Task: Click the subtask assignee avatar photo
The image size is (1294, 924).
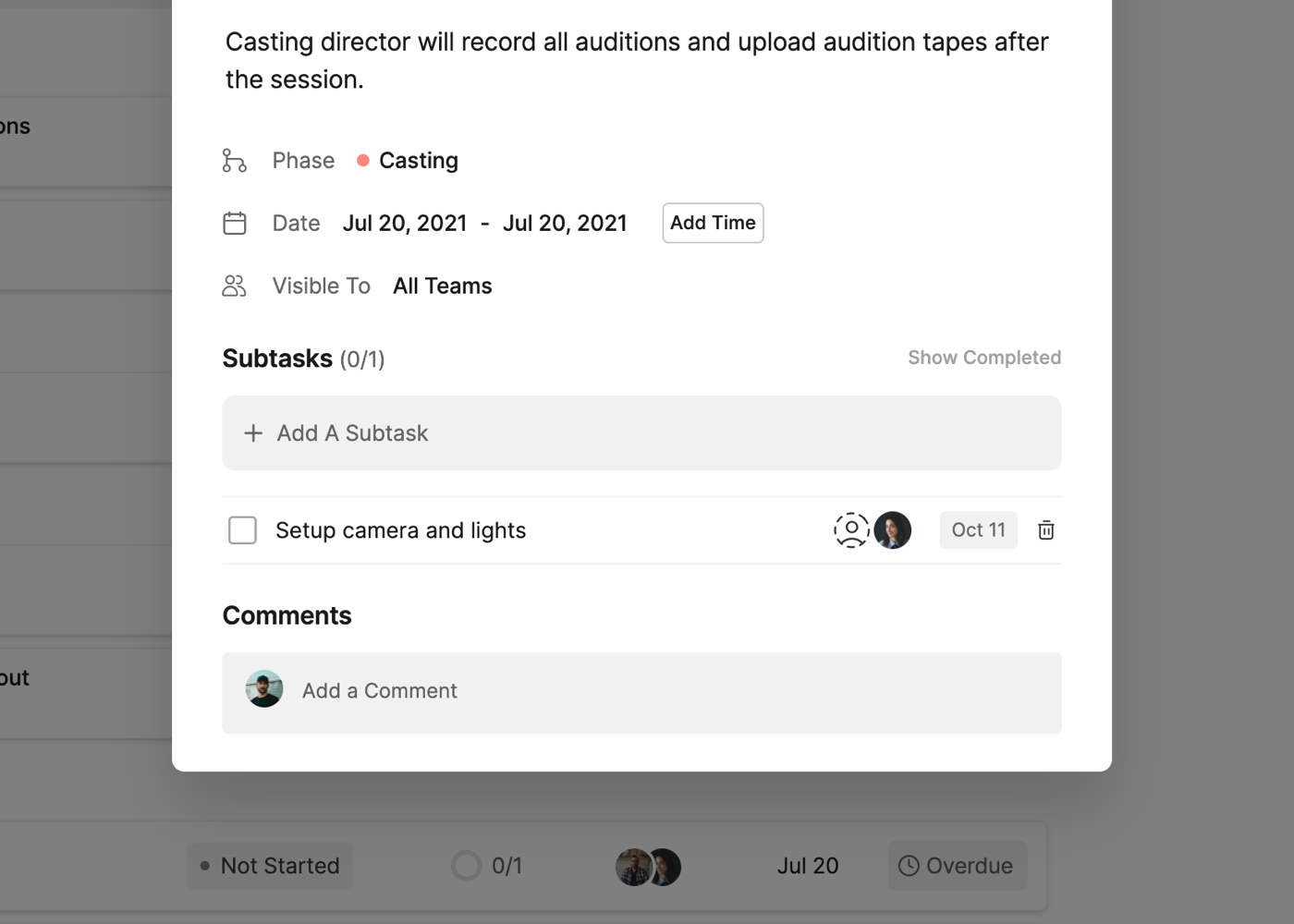Action: 893,530
